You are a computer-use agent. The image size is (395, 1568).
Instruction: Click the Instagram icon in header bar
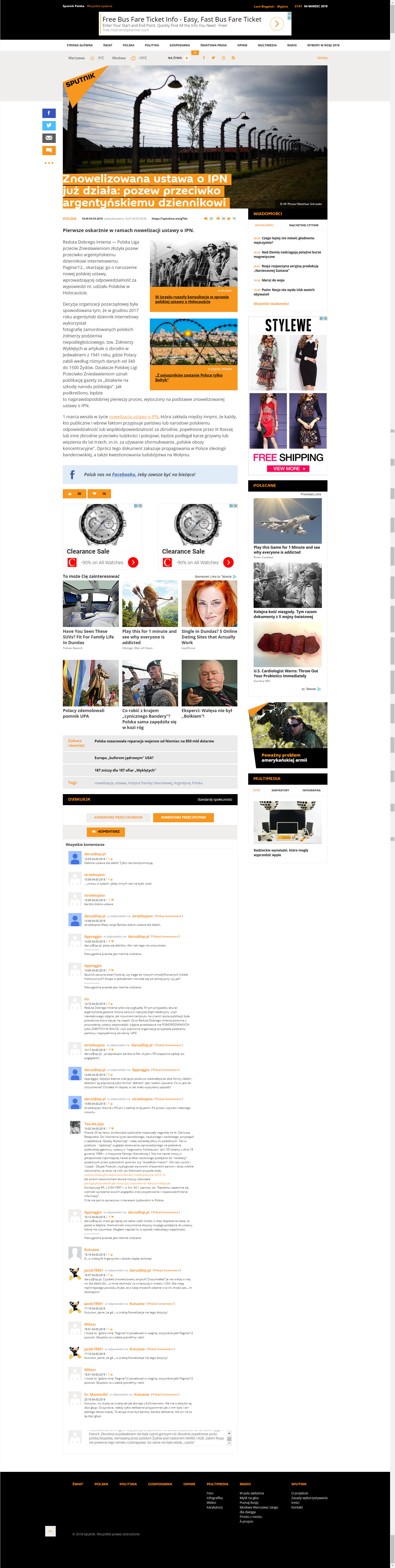click(x=223, y=58)
